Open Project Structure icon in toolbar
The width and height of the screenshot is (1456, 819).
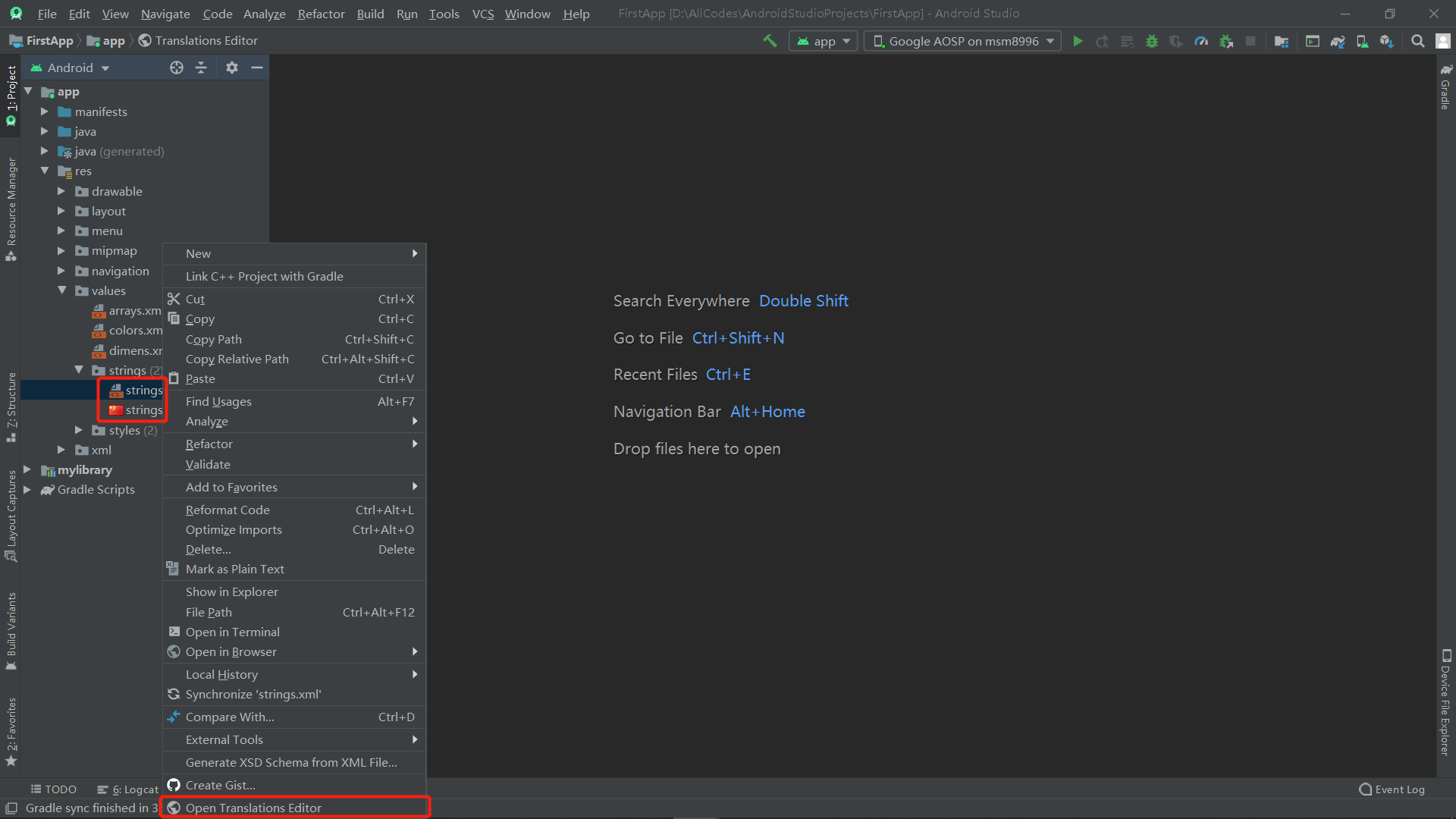1282,41
